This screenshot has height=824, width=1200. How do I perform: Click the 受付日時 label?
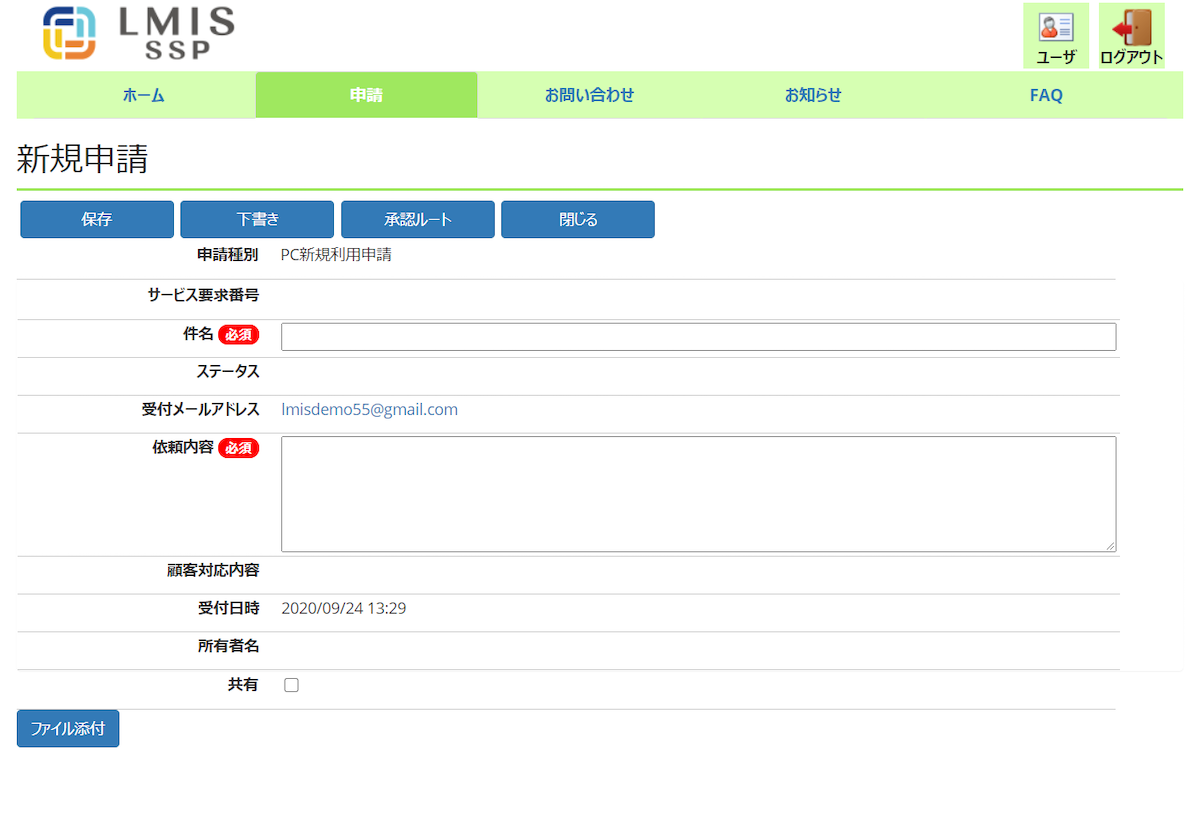(228, 608)
